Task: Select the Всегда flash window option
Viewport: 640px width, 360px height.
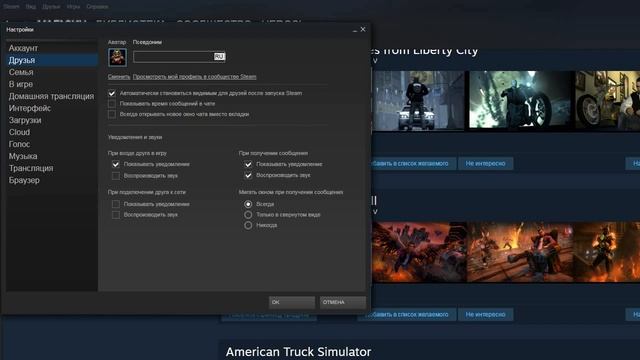Action: click(x=248, y=204)
